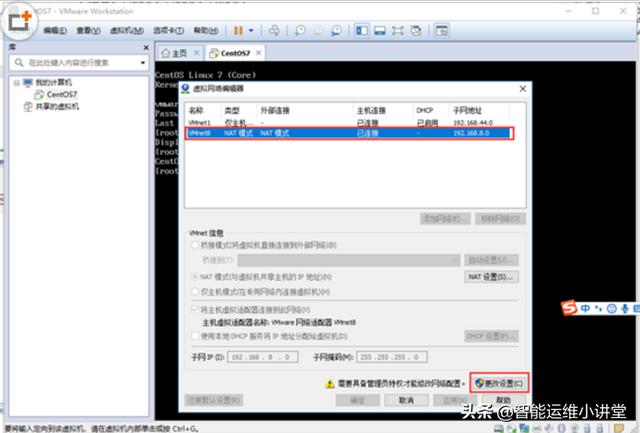The height and width of the screenshot is (433, 640).
Task: Click the 帮助 button in dialog
Action: 504,400
